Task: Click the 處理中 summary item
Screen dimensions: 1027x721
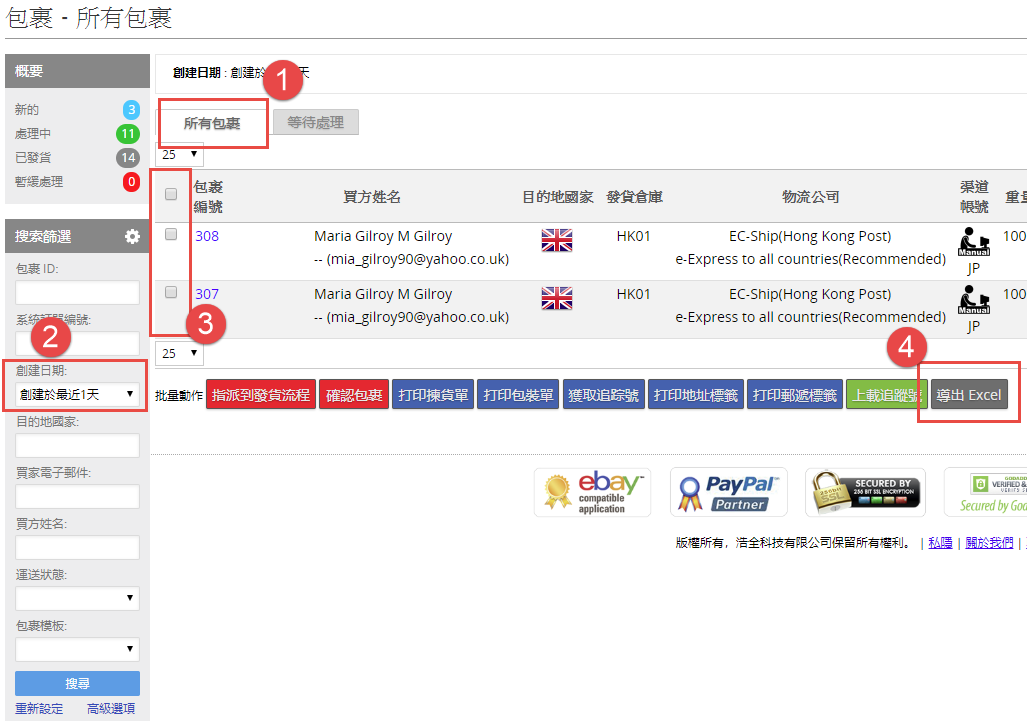Action: [33, 134]
